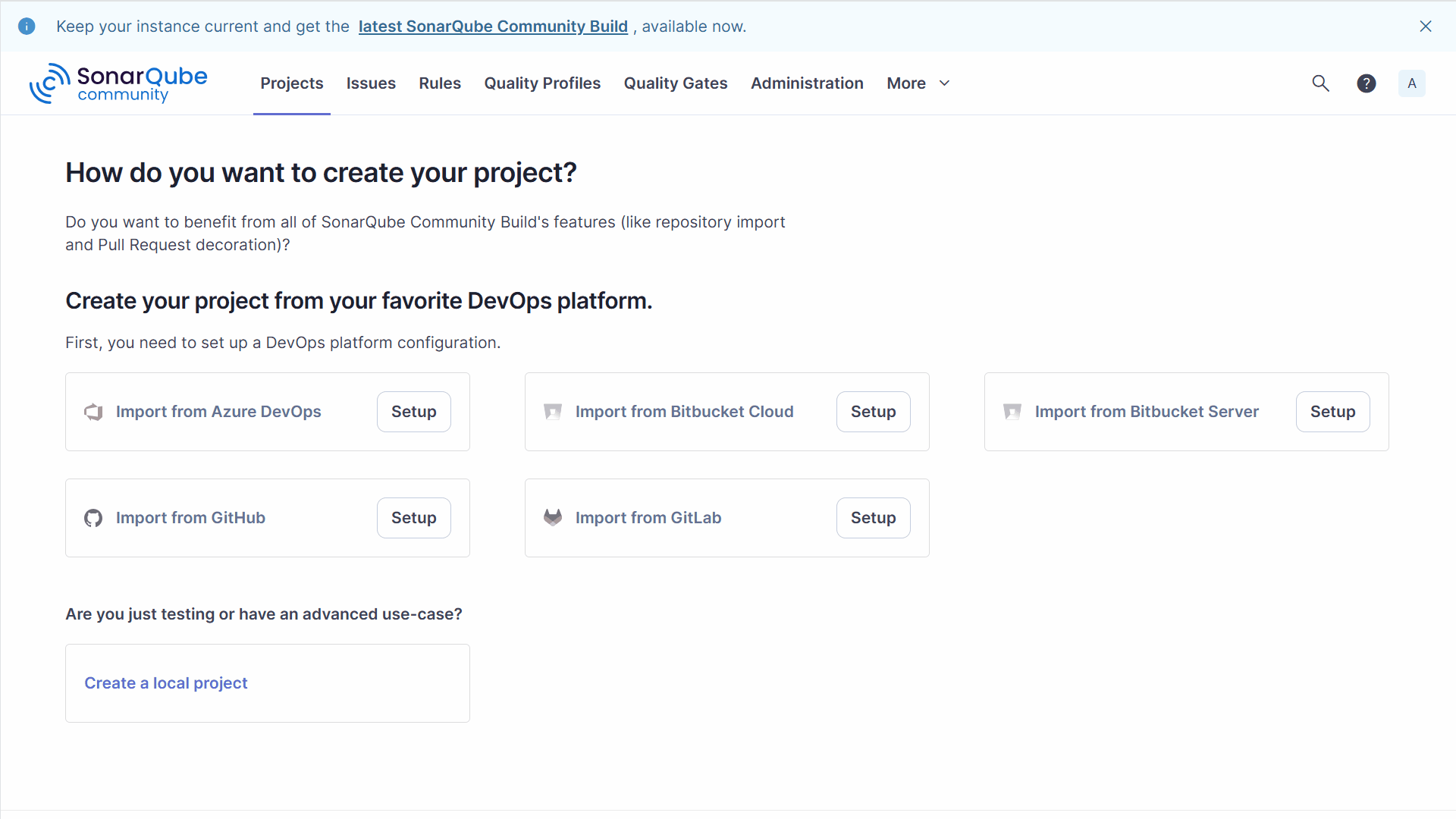Open the search magnifier icon
Viewport: 1456px width, 819px height.
click(x=1320, y=83)
